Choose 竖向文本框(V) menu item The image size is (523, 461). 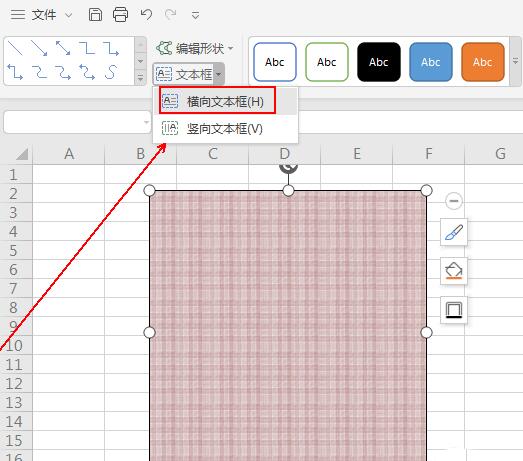(225, 128)
